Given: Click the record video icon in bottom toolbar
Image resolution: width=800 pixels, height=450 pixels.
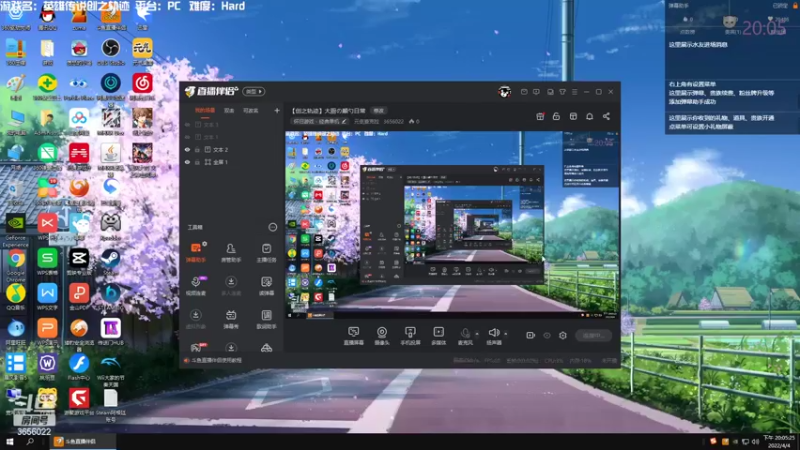Looking at the screenshot, I should [x=530, y=335].
